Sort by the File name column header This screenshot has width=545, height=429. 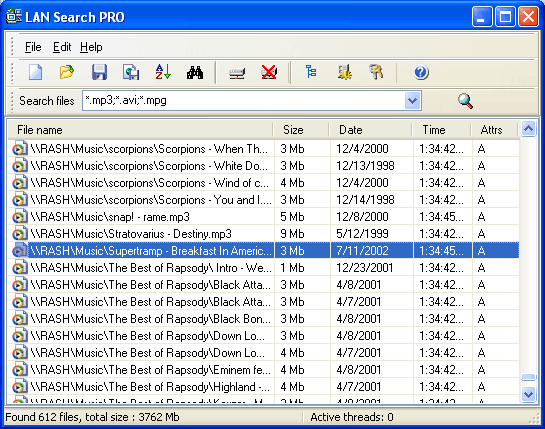(141, 130)
